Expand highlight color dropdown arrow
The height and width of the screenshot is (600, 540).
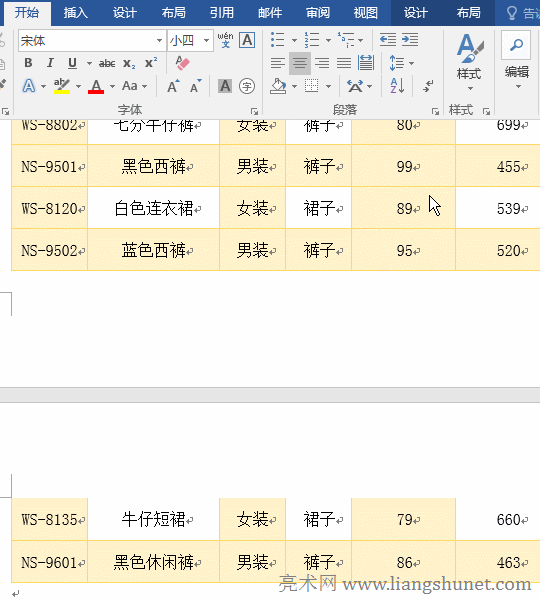(78, 86)
